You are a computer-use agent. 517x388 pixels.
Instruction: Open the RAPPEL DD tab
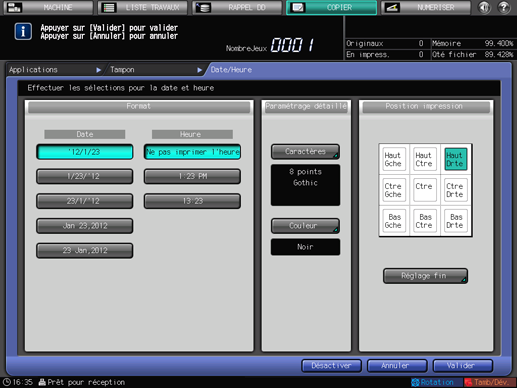point(237,7)
